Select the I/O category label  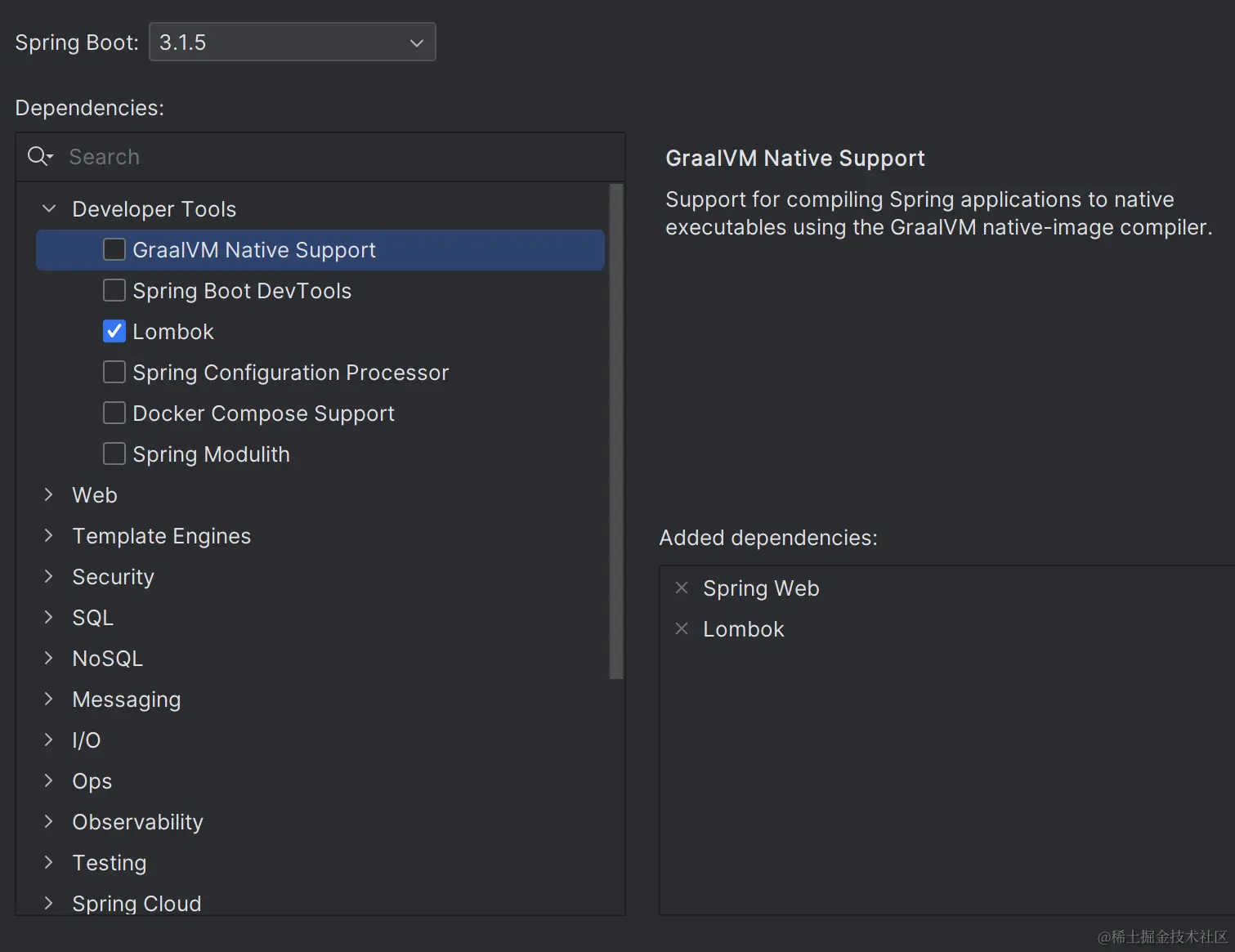[87, 740]
